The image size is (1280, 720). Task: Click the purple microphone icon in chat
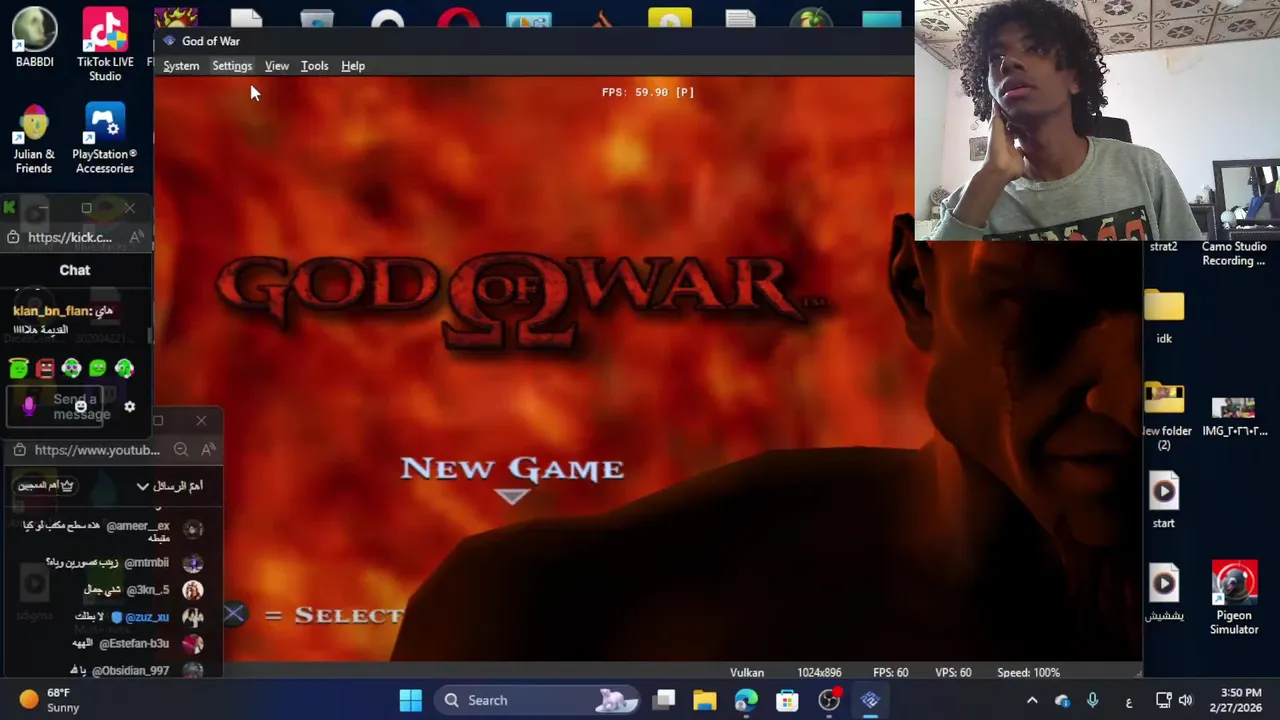coord(29,406)
